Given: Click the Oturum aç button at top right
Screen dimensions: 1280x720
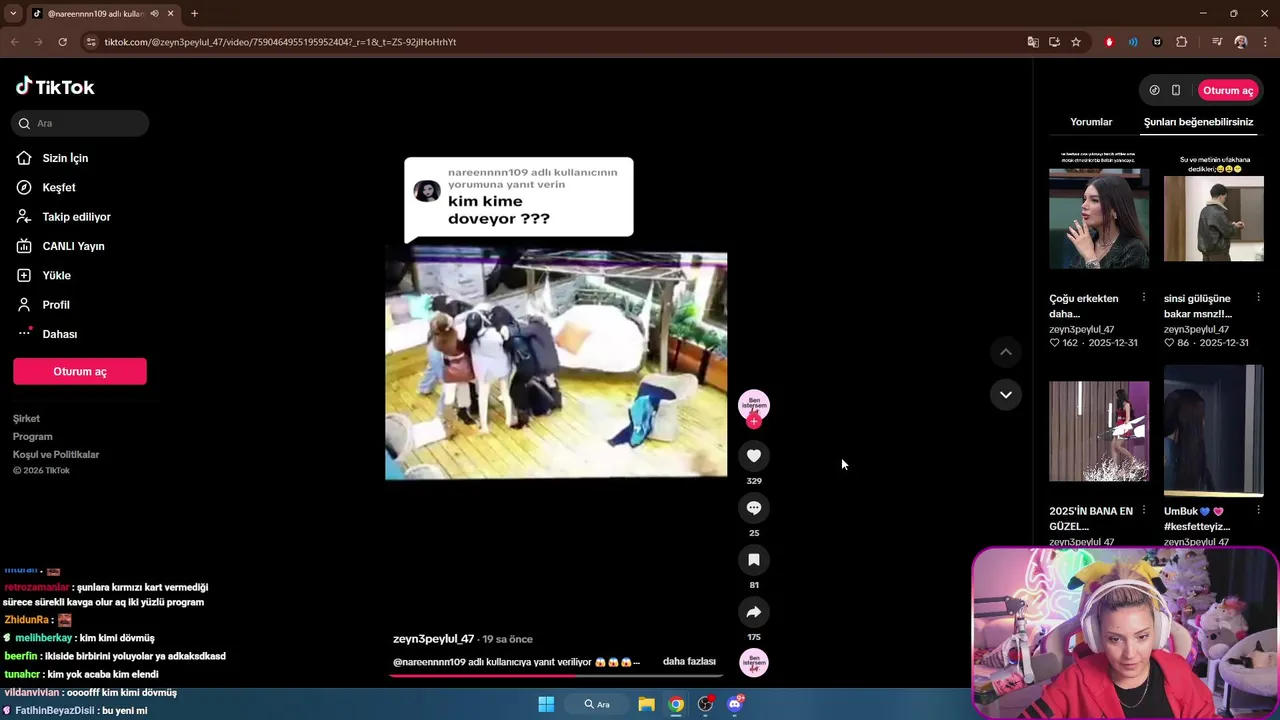Looking at the screenshot, I should coord(1228,90).
